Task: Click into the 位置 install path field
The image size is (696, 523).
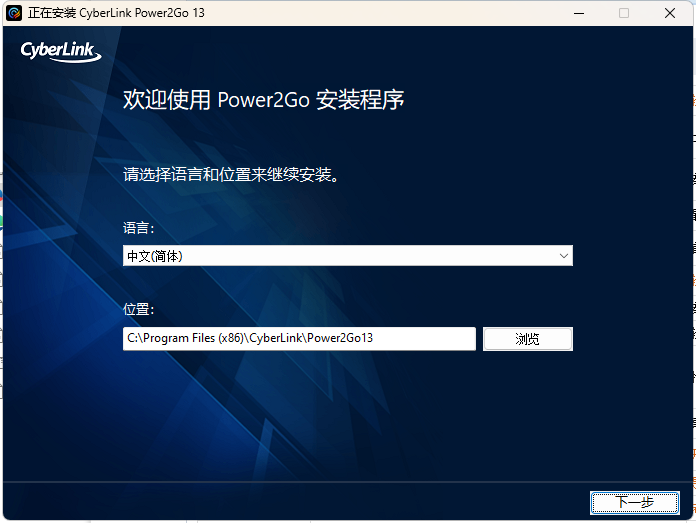Action: pyautogui.click(x=299, y=339)
